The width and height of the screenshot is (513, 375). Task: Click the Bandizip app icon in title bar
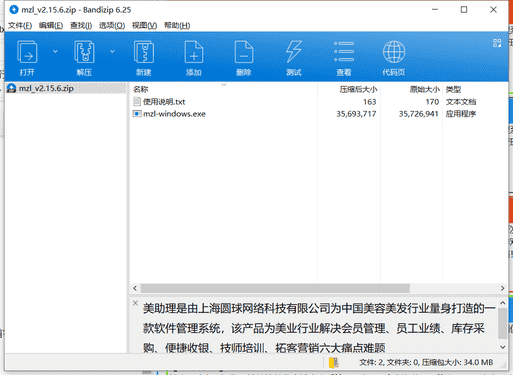click(14, 10)
